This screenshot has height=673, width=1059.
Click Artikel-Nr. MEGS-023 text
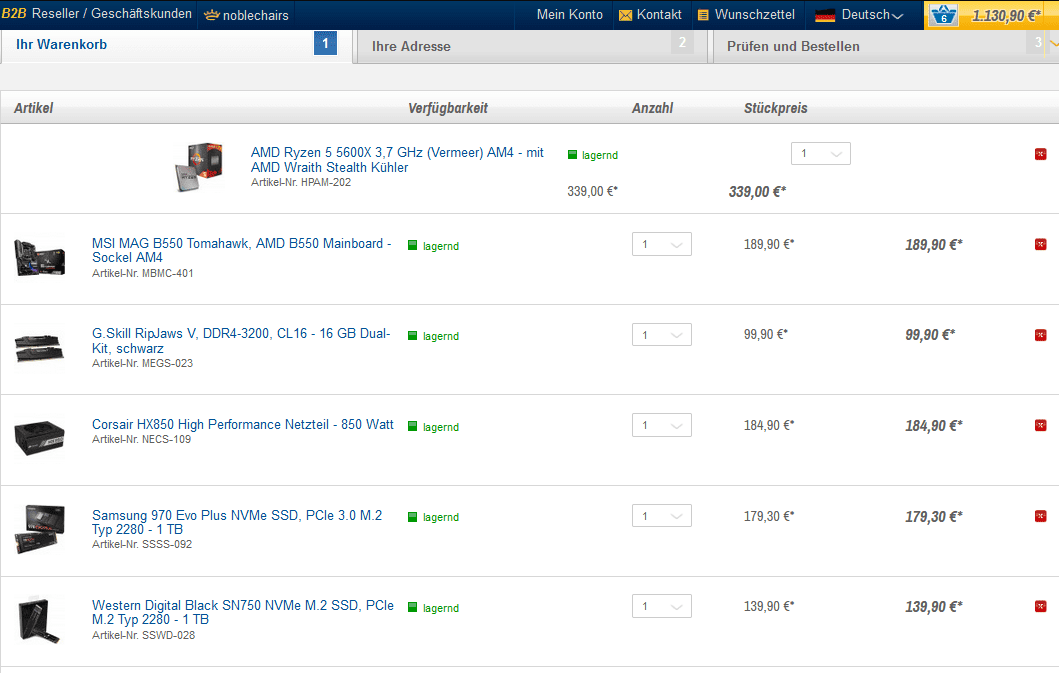(x=143, y=364)
